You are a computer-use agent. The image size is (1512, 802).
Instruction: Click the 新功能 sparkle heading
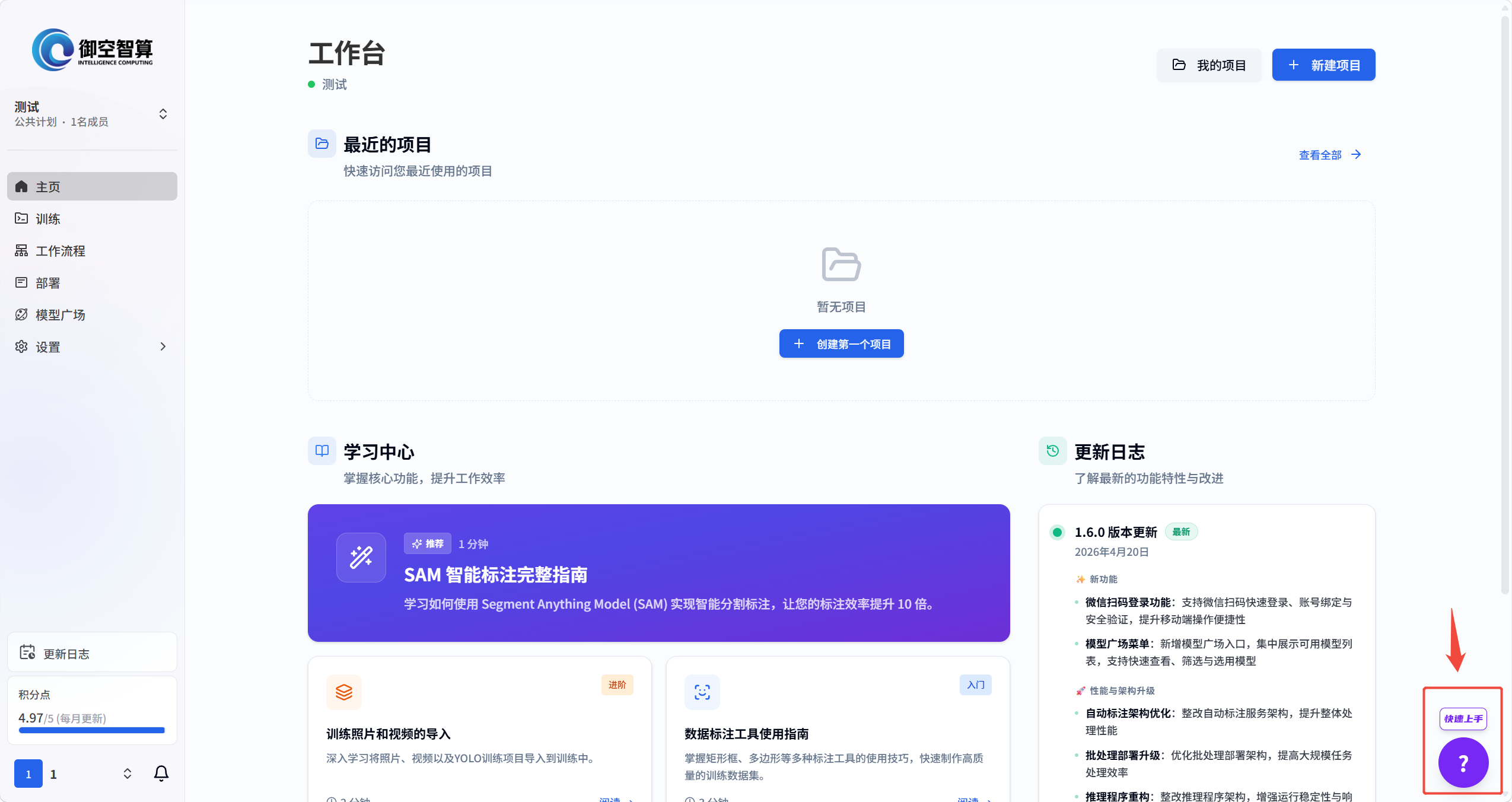coord(1097,579)
